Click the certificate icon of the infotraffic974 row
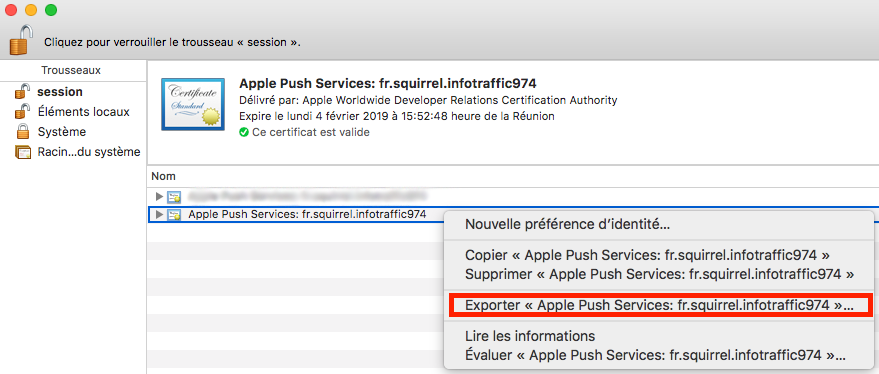The height and width of the screenshot is (374, 879). 174,214
